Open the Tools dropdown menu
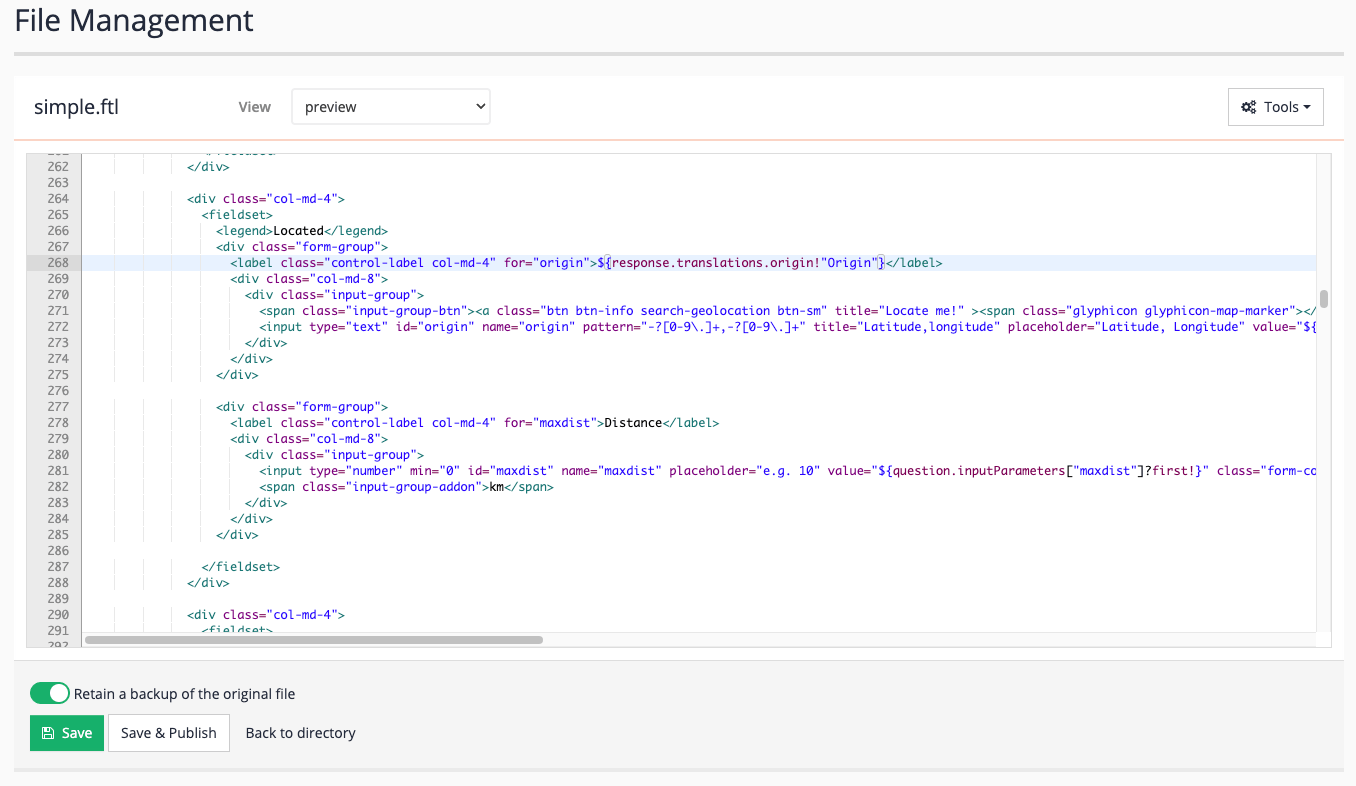The image size is (1356, 786). tap(1276, 106)
